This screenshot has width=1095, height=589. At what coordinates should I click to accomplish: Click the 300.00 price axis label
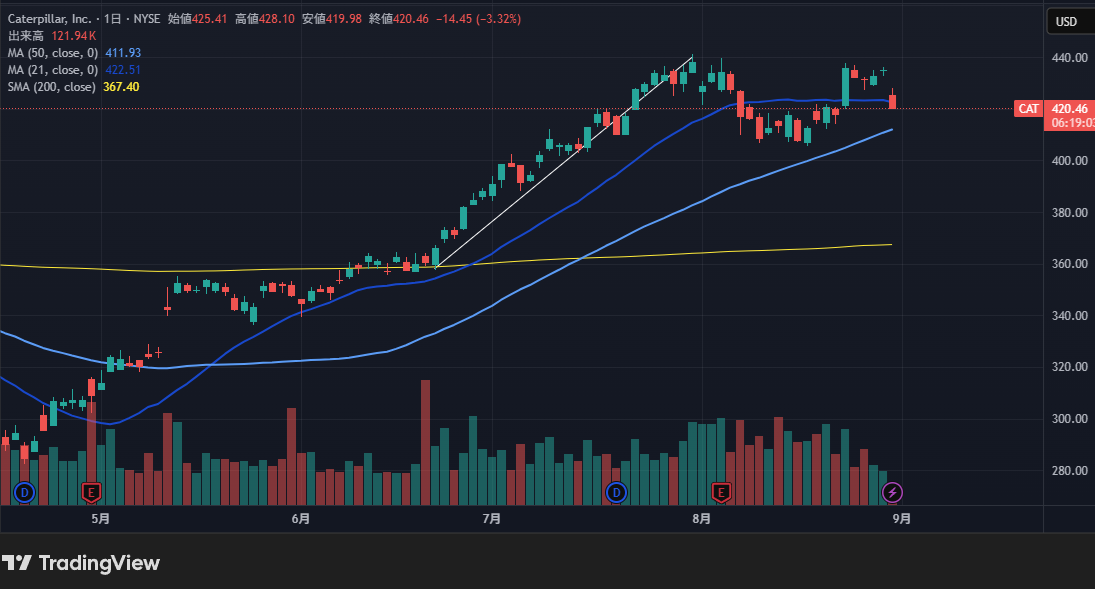(x=1070, y=419)
